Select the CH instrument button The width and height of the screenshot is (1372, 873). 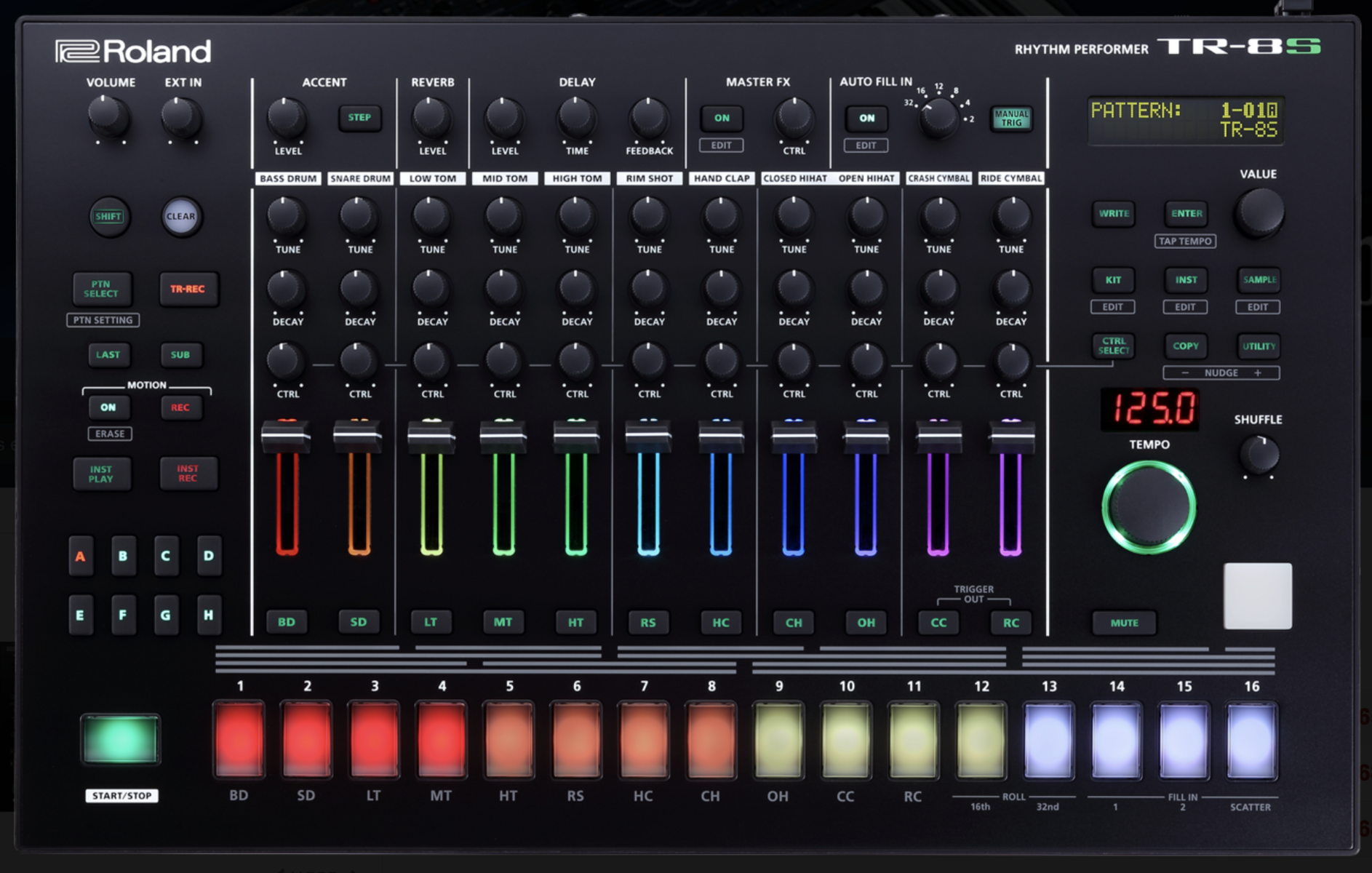[x=794, y=622]
